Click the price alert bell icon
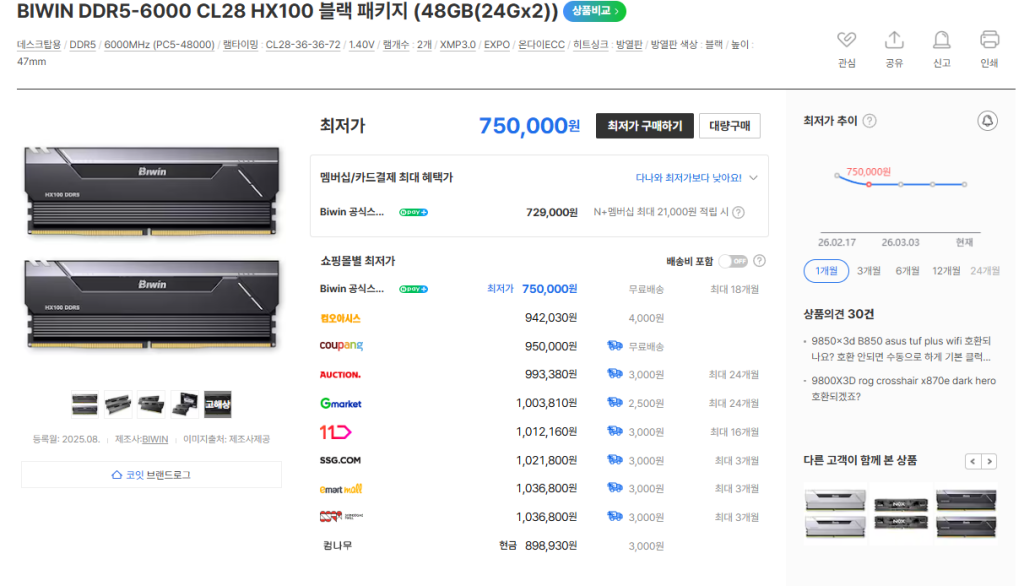 (x=987, y=121)
